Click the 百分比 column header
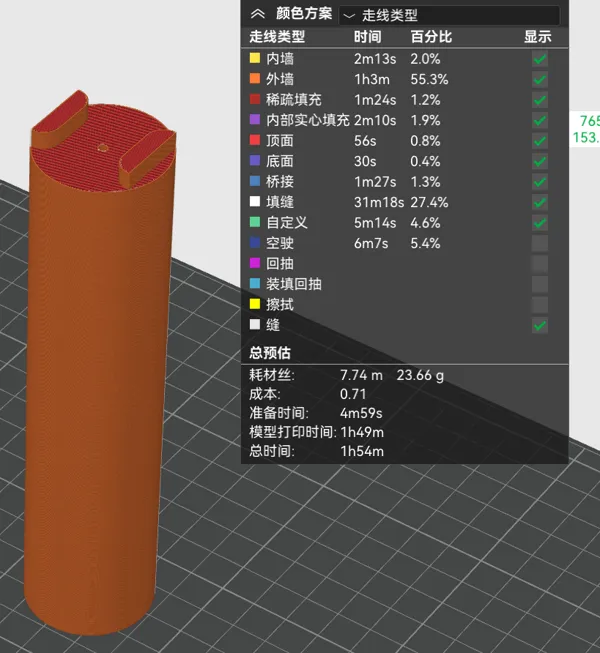Viewport: 600px width, 653px height. click(x=431, y=37)
